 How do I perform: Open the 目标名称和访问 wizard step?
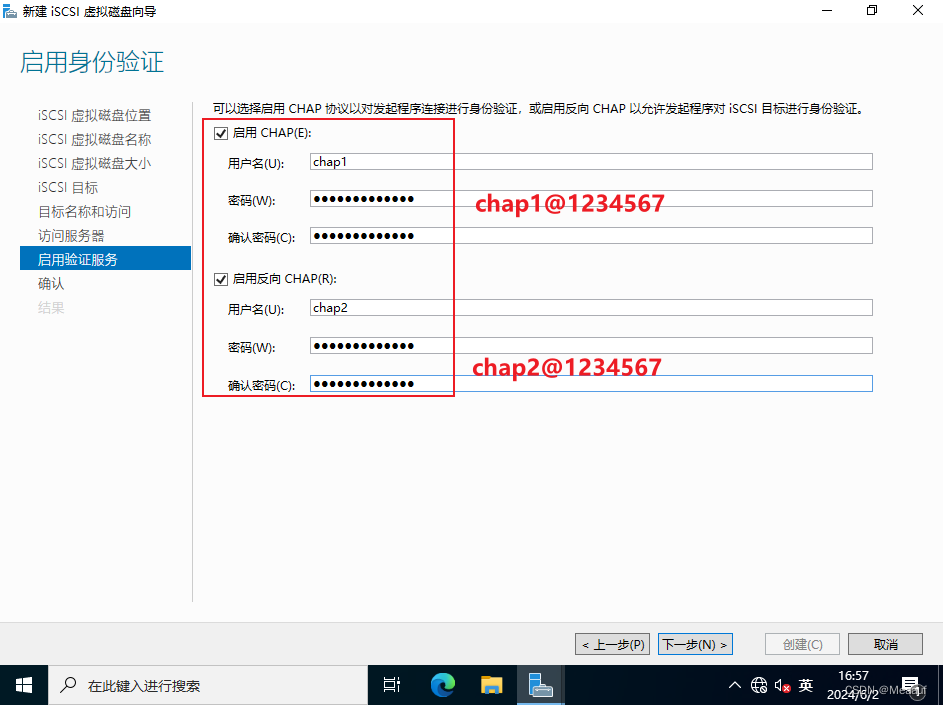click(x=84, y=212)
